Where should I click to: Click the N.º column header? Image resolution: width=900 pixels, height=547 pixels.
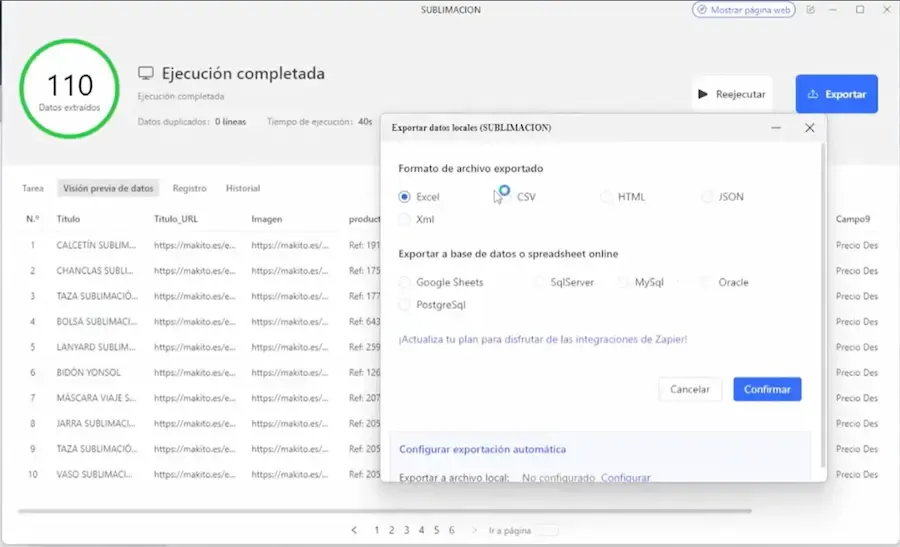point(33,219)
